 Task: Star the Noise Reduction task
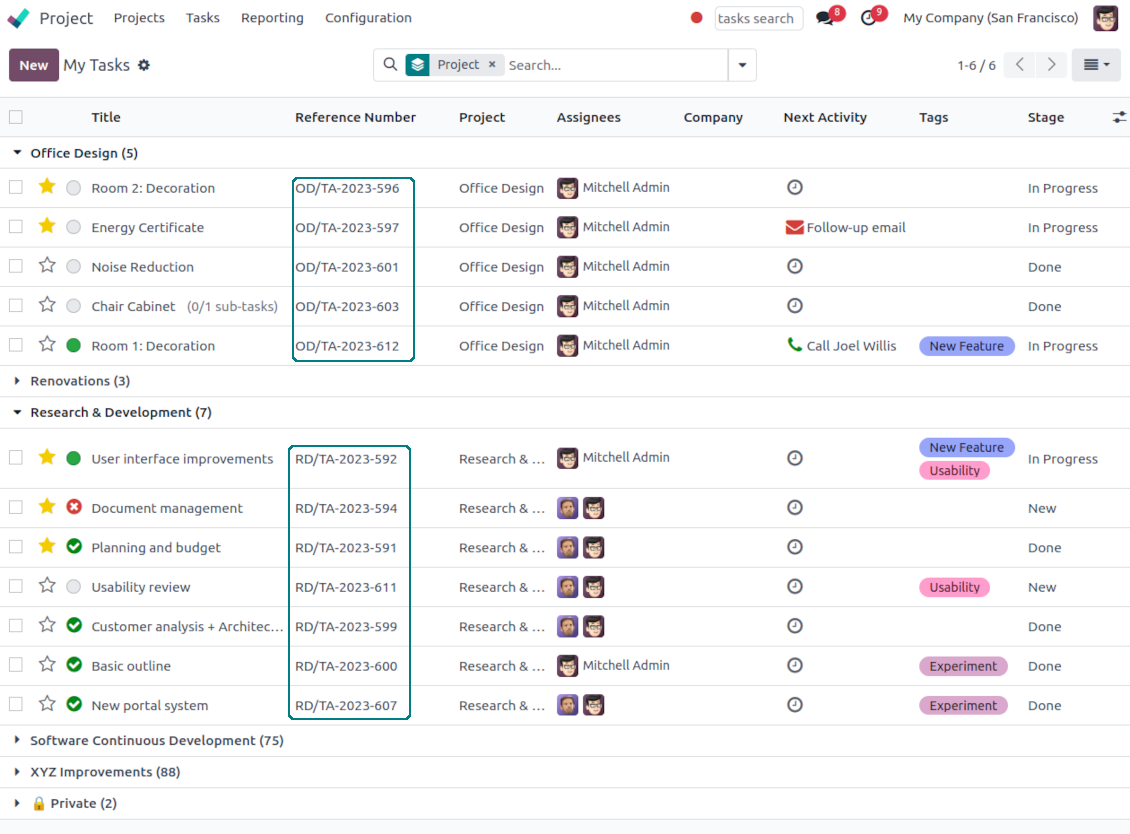(47, 266)
